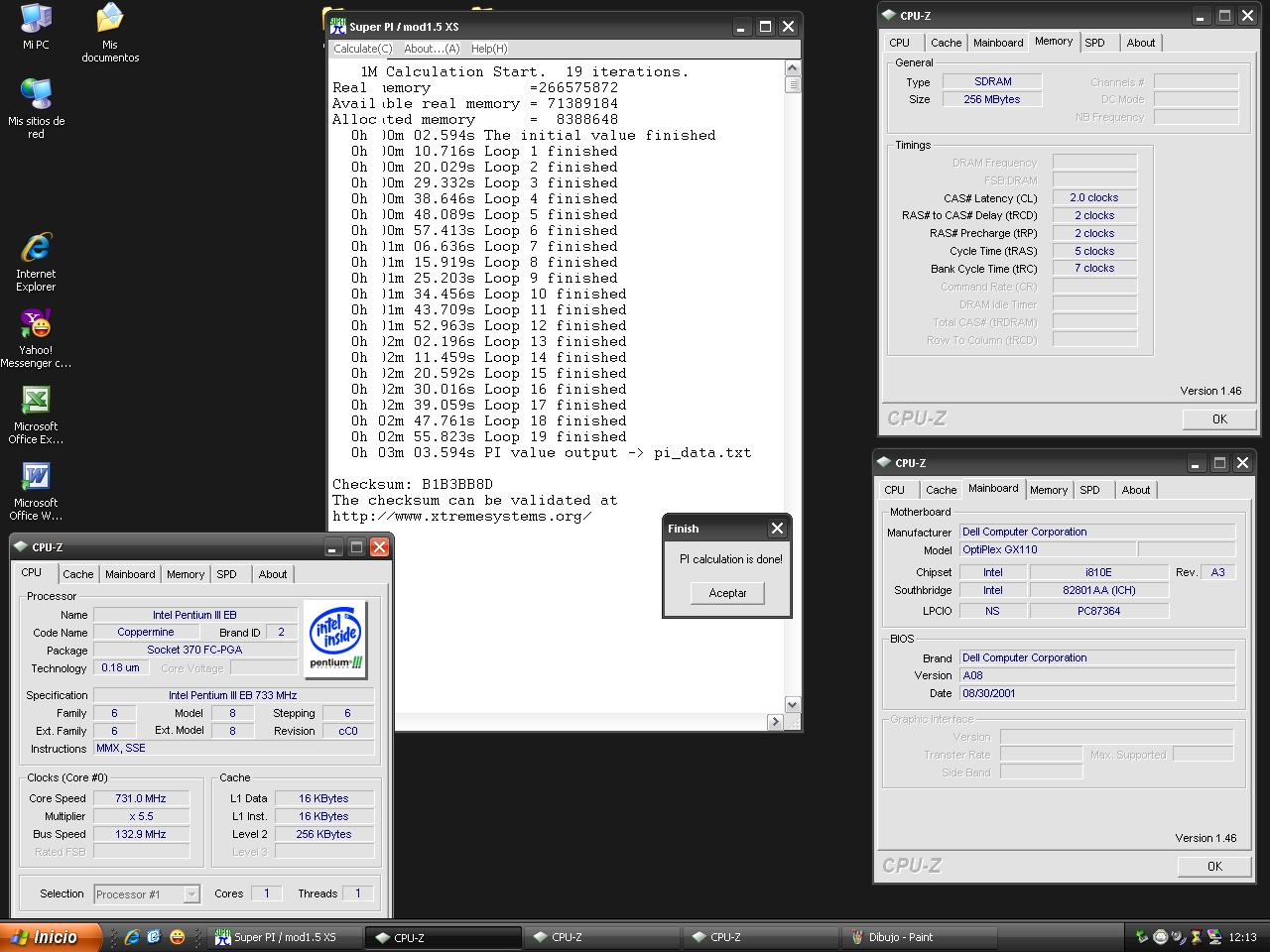
Task: Click Aceptar in the Finish dialog
Action: pyautogui.click(x=727, y=593)
